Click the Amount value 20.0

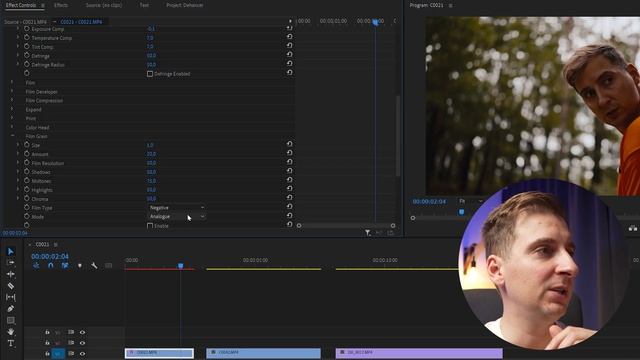tap(151, 154)
